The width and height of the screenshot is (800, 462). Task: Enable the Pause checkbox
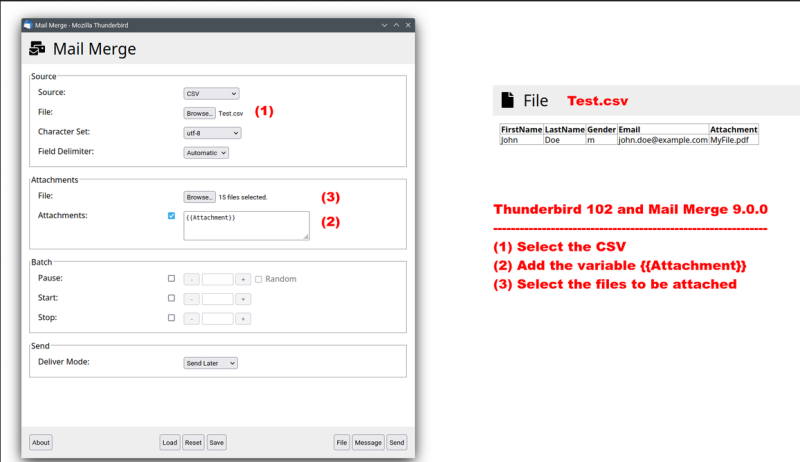171,278
